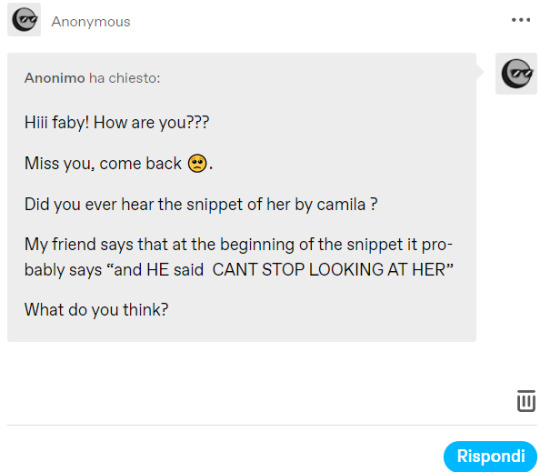Click the 'Hiii faby! How are you???' line

[x=117, y=123]
